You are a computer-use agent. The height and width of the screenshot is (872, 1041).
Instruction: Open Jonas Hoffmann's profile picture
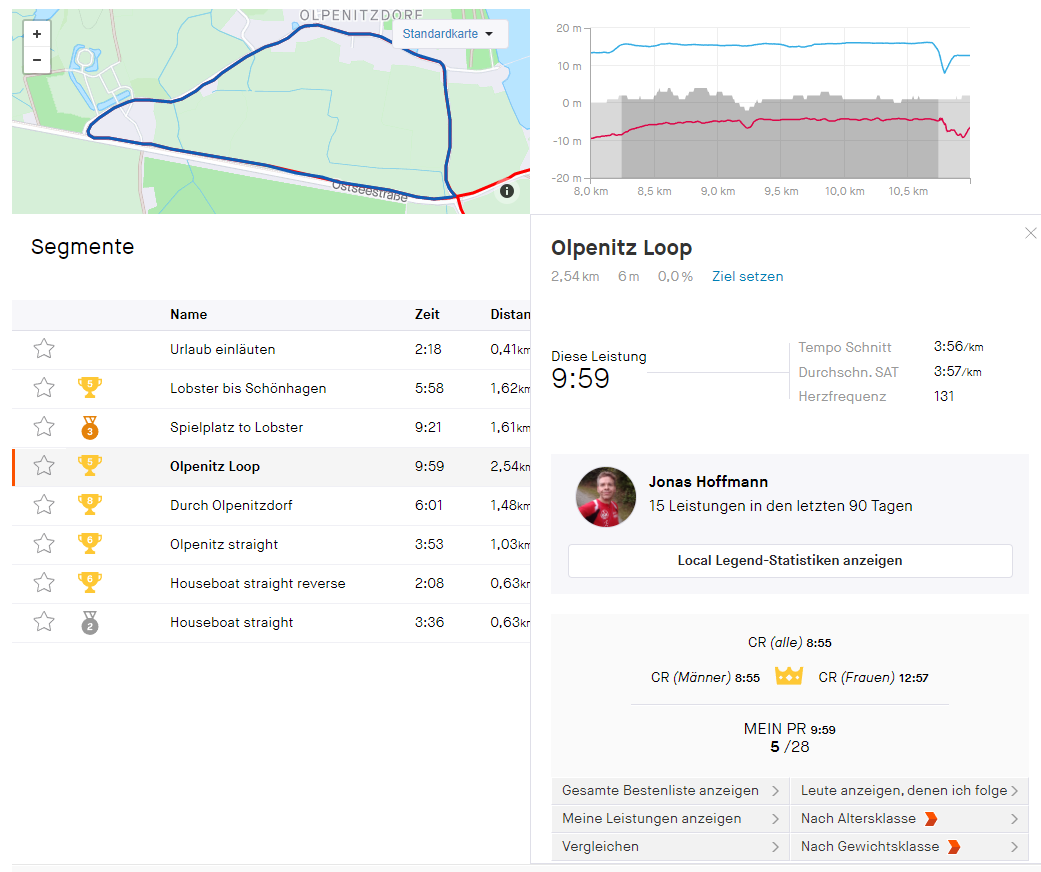click(606, 497)
